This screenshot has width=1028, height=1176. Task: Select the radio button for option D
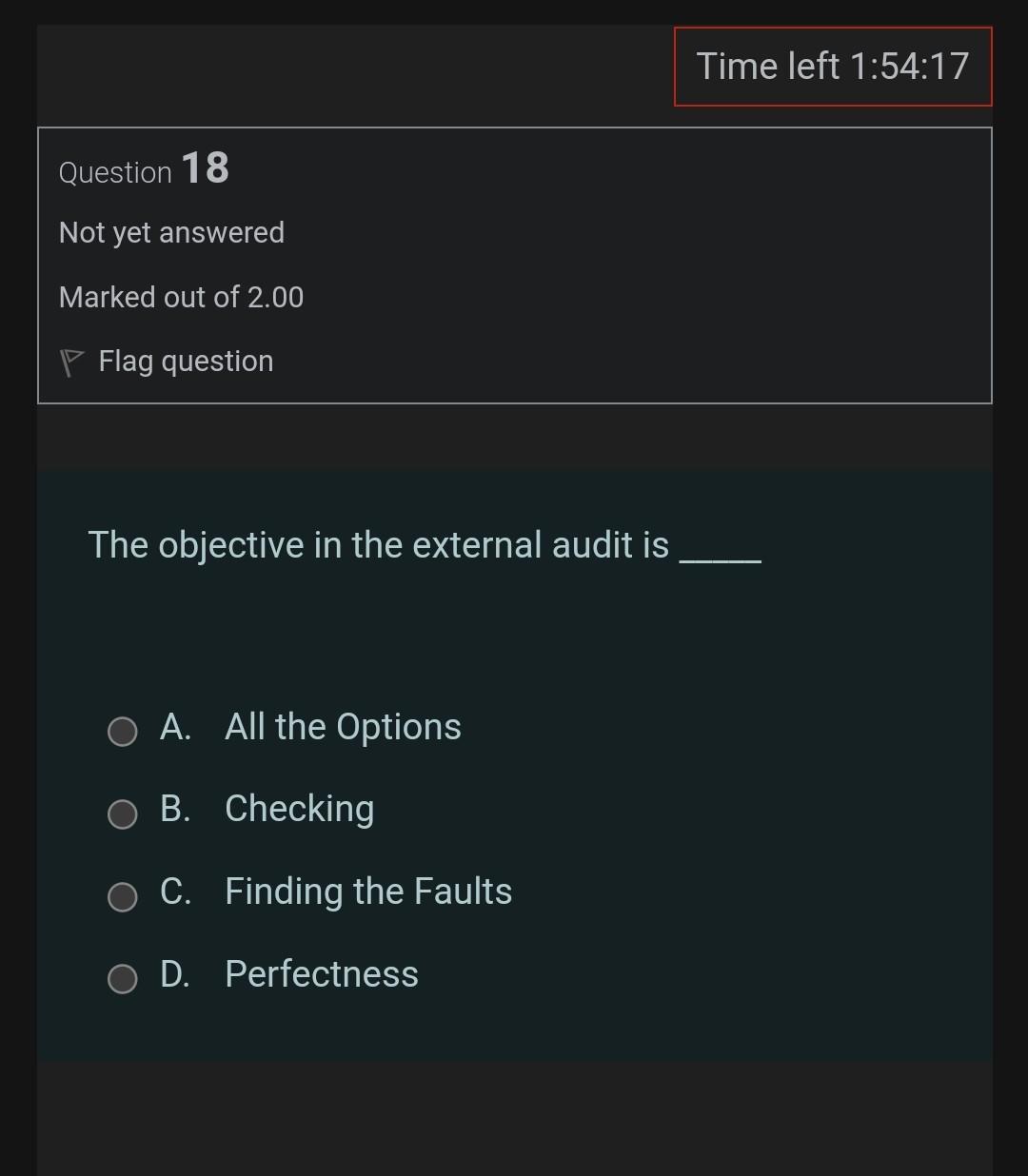point(122,978)
